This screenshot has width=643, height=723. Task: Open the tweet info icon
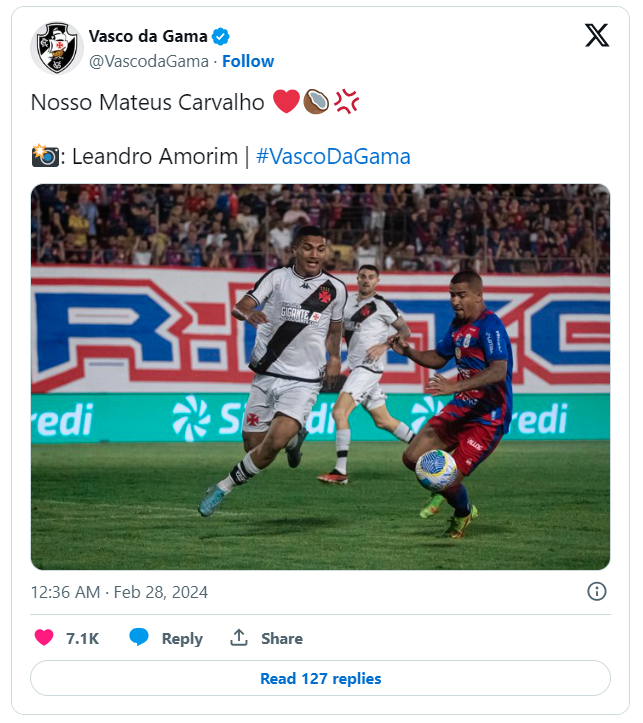pyautogui.click(x=597, y=591)
